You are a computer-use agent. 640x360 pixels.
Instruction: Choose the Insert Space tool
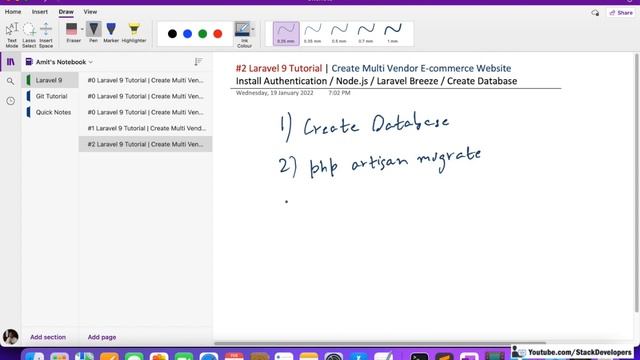click(x=46, y=35)
